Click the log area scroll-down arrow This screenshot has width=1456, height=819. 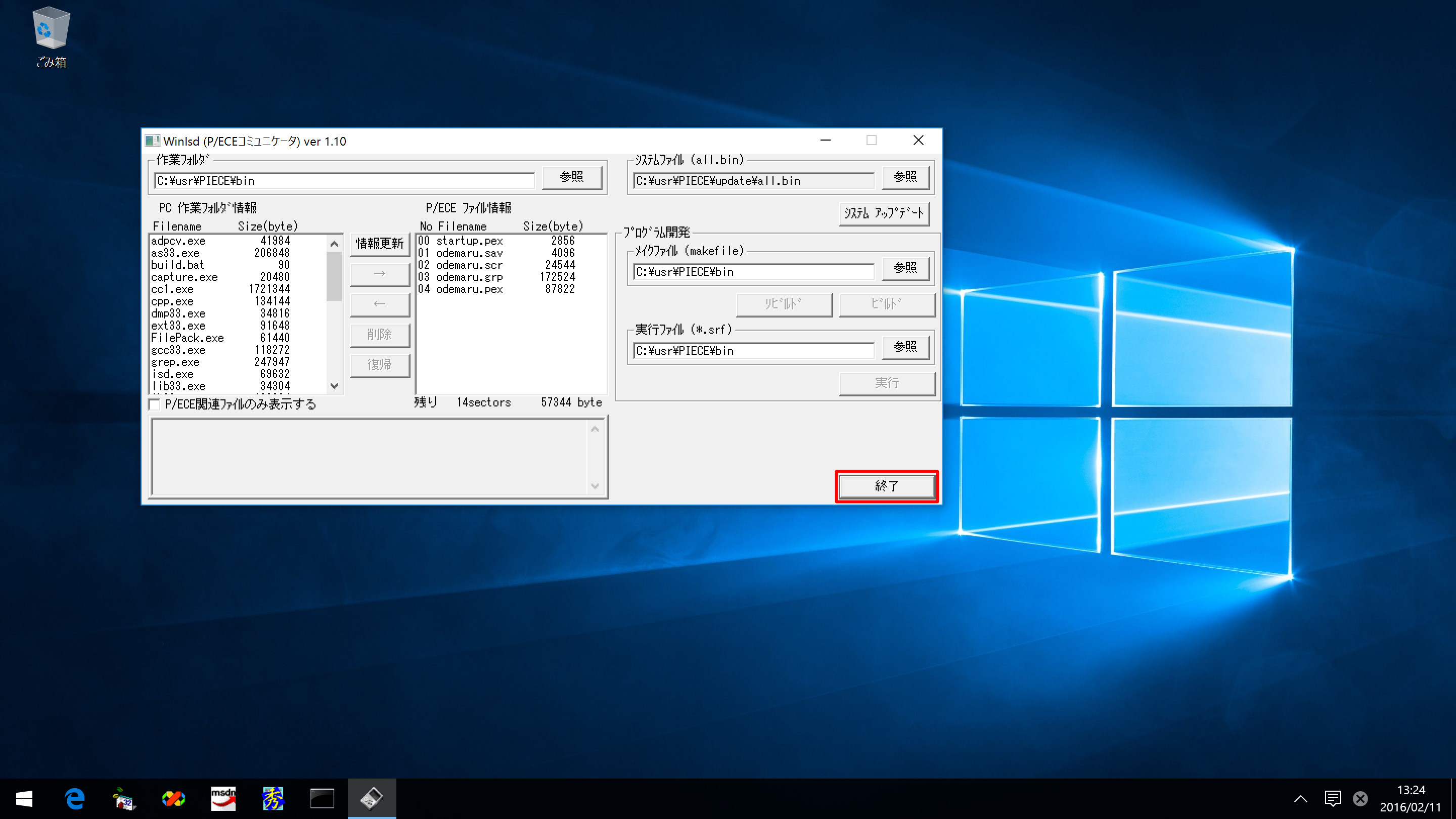[595, 486]
